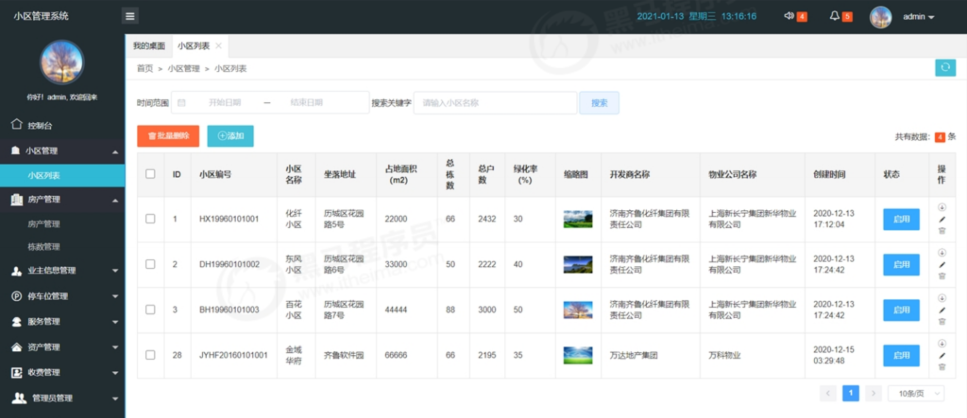The height and width of the screenshot is (418, 967).
Task: Click the next page arrow
Action: tap(873, 393)
